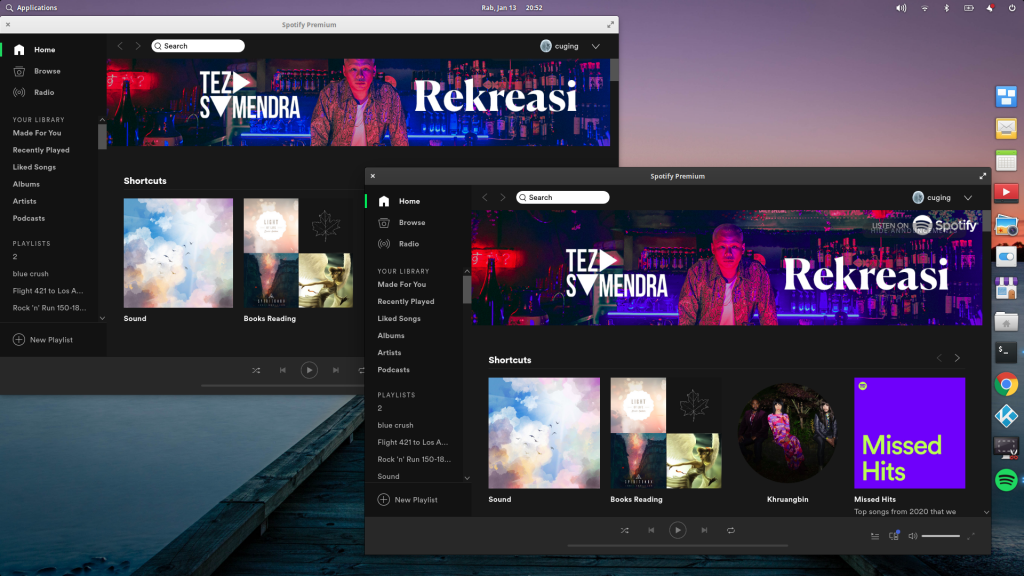Open the cuging account dropdown in back window
Image resolution: width=1024 pixels, height=576 pixels.
[596, 46]
